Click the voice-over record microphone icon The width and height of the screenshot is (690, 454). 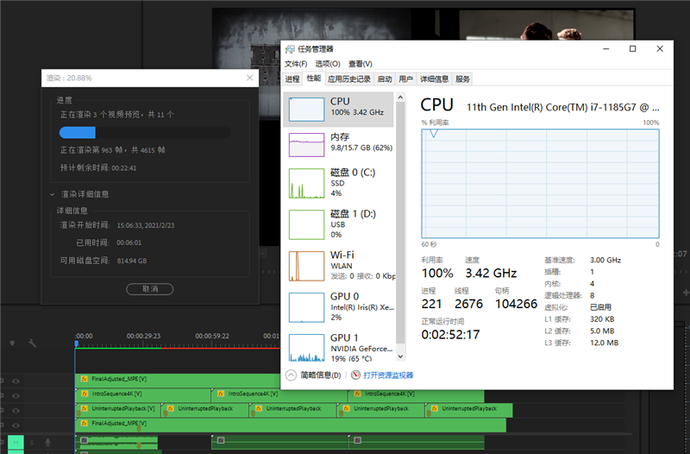(48, 443)
